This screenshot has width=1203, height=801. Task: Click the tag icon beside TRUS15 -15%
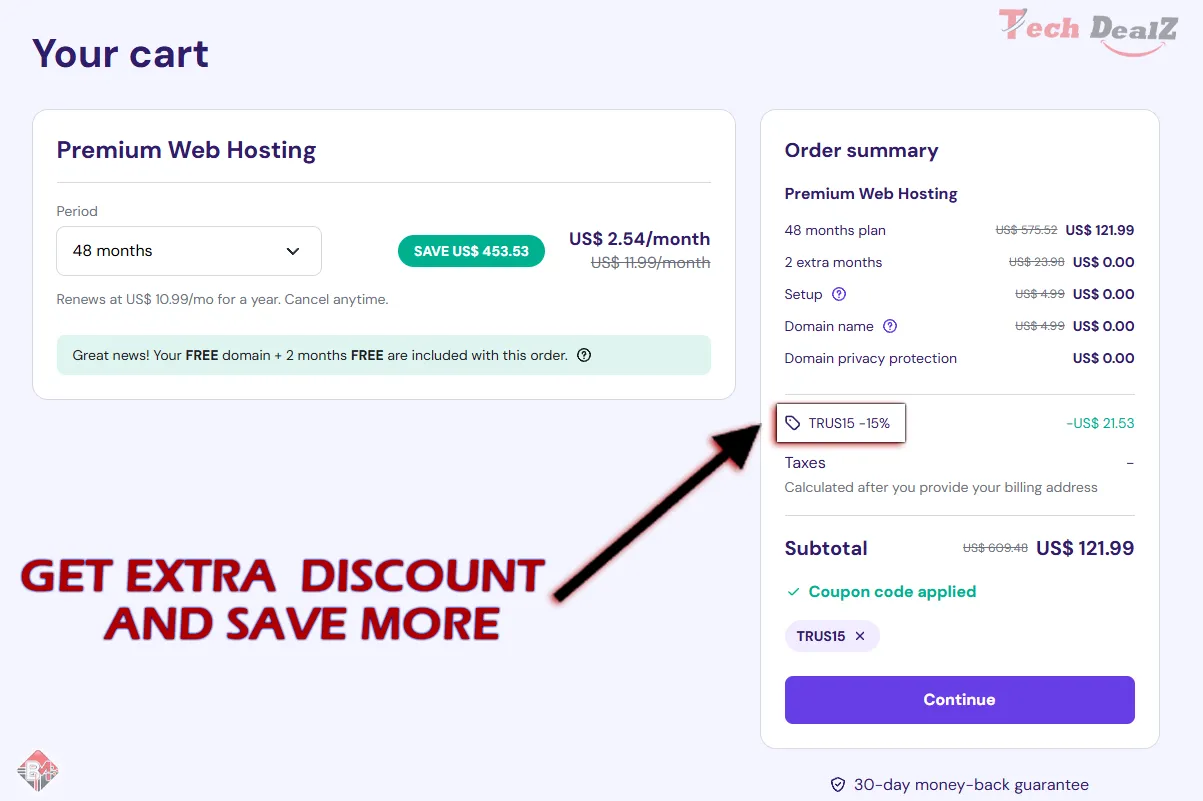tap(793, 423)
